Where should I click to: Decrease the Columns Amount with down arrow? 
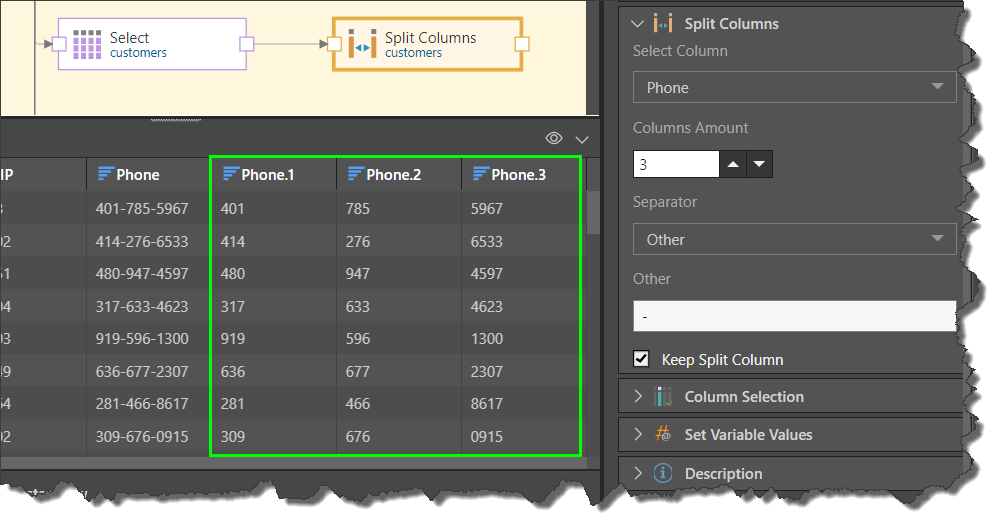(x=759, y=164)
